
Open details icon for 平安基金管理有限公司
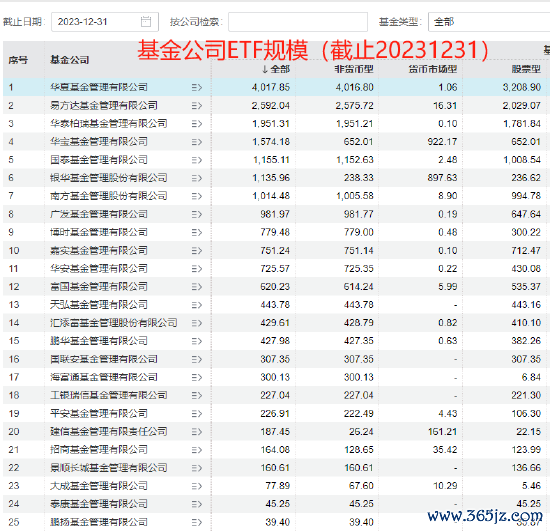click(x=197, y=414)
